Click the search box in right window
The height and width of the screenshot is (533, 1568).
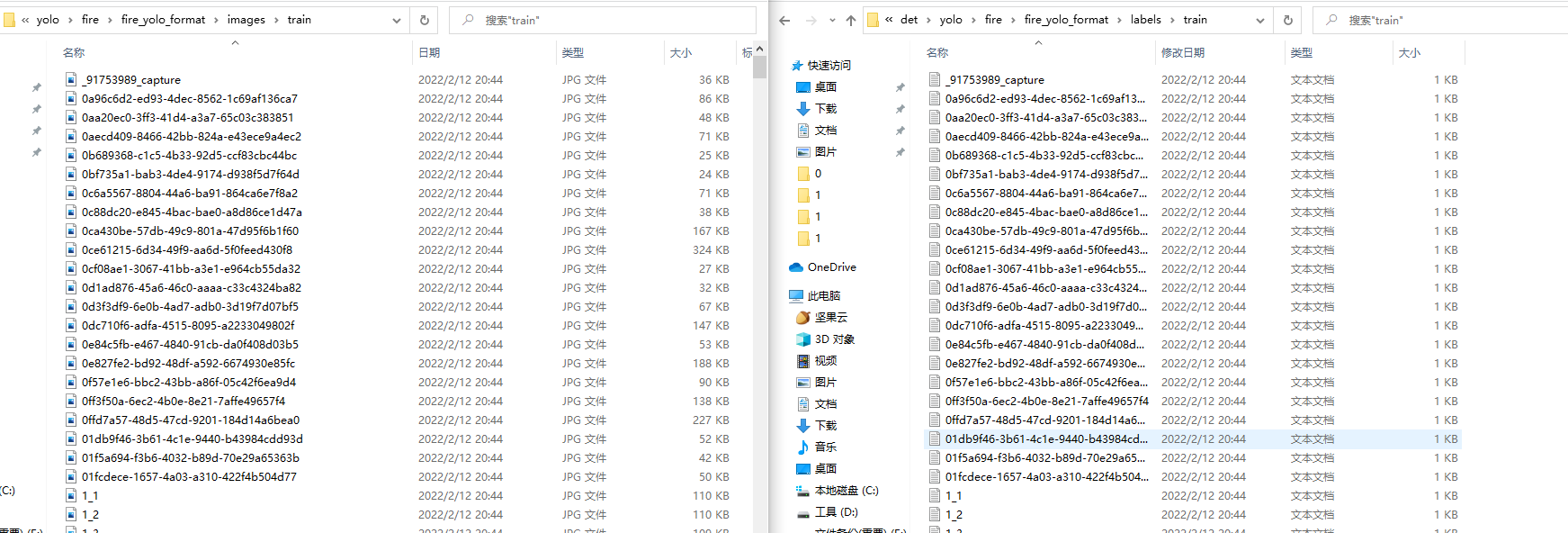(1440, 20)
